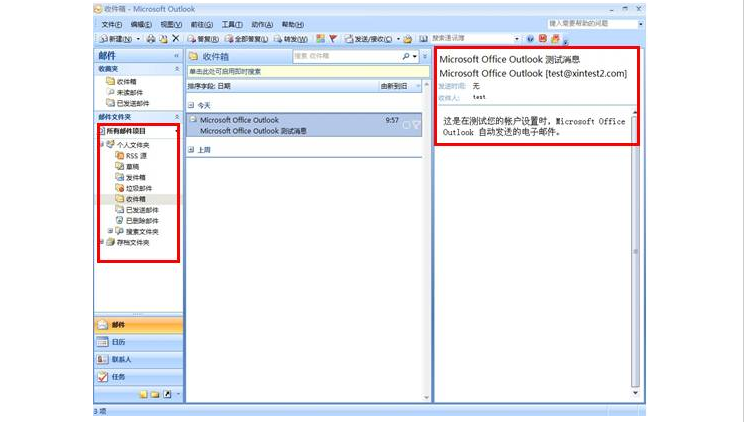Click 单击此处可启用即时搜索 banner
Viewport: 744px width, 422px height.
[x=308, y=72]
